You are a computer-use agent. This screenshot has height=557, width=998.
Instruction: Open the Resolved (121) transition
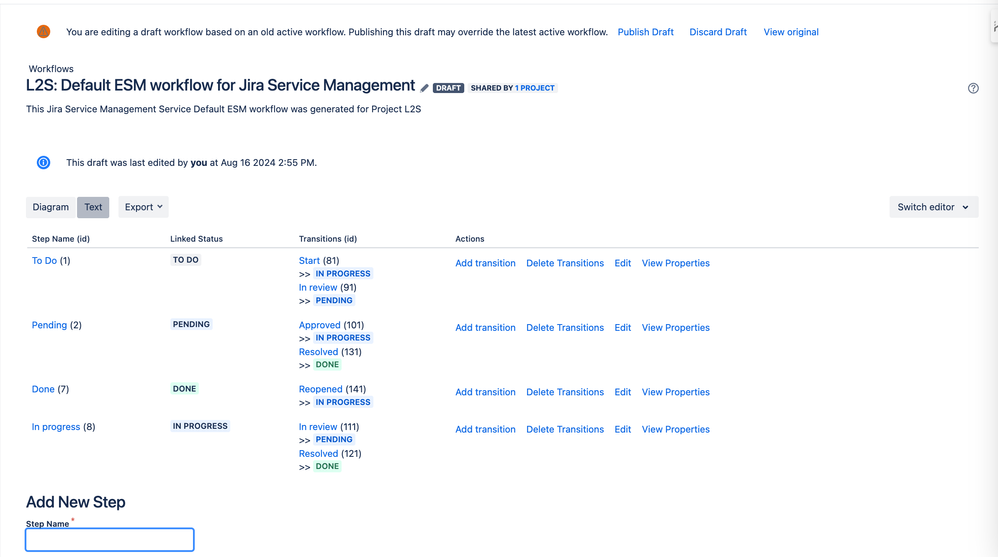[x=318, y=453]
